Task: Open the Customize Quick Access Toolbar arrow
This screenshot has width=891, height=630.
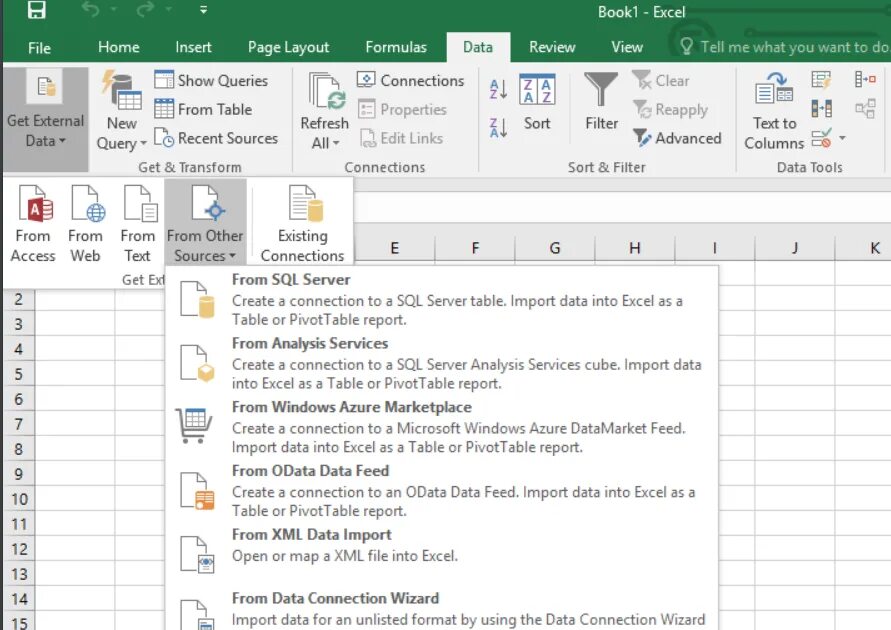Action: pyautogui.click(x=203, y=10)
